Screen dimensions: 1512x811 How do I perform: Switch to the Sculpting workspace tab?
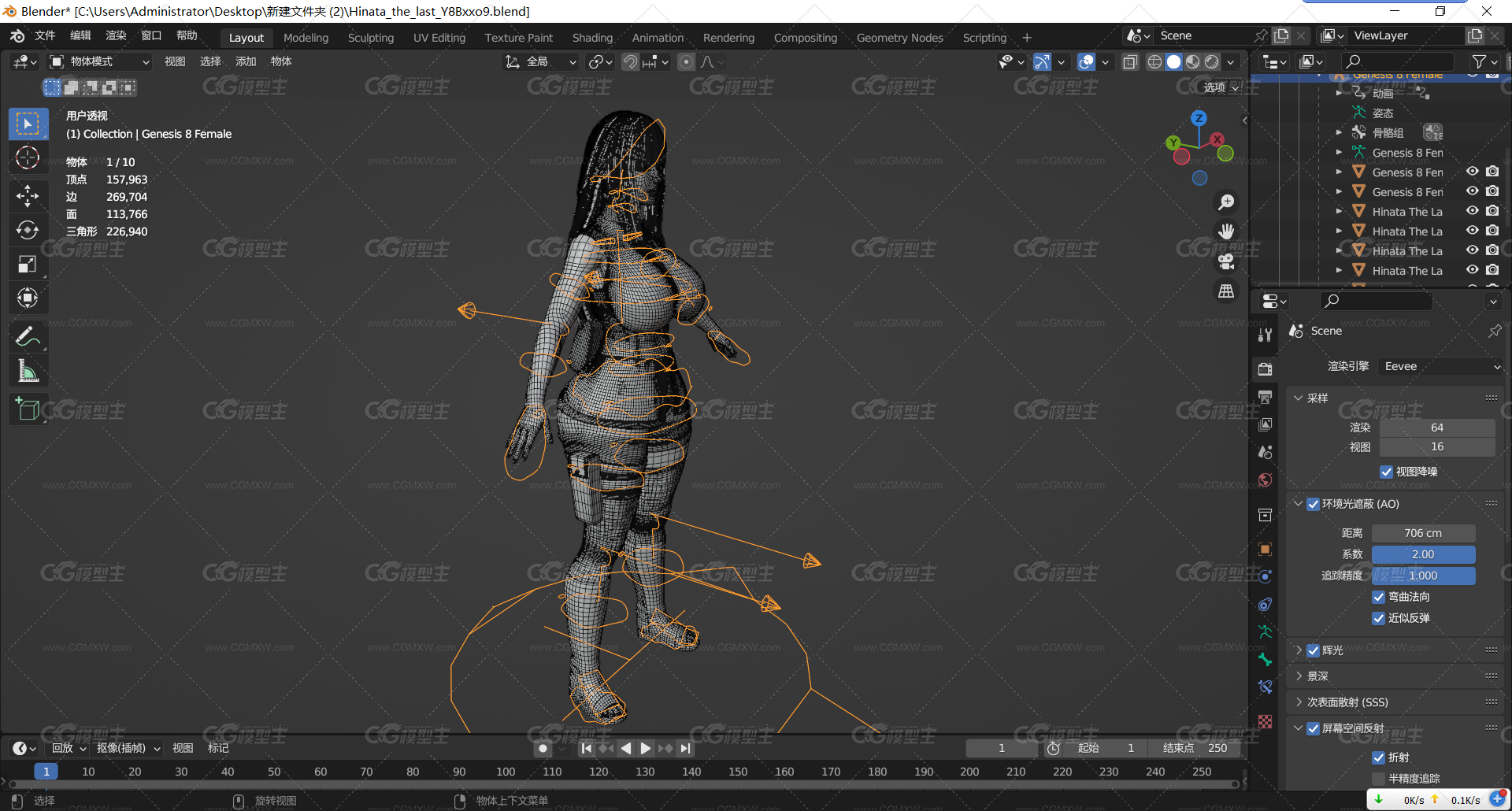pos(371,38)
